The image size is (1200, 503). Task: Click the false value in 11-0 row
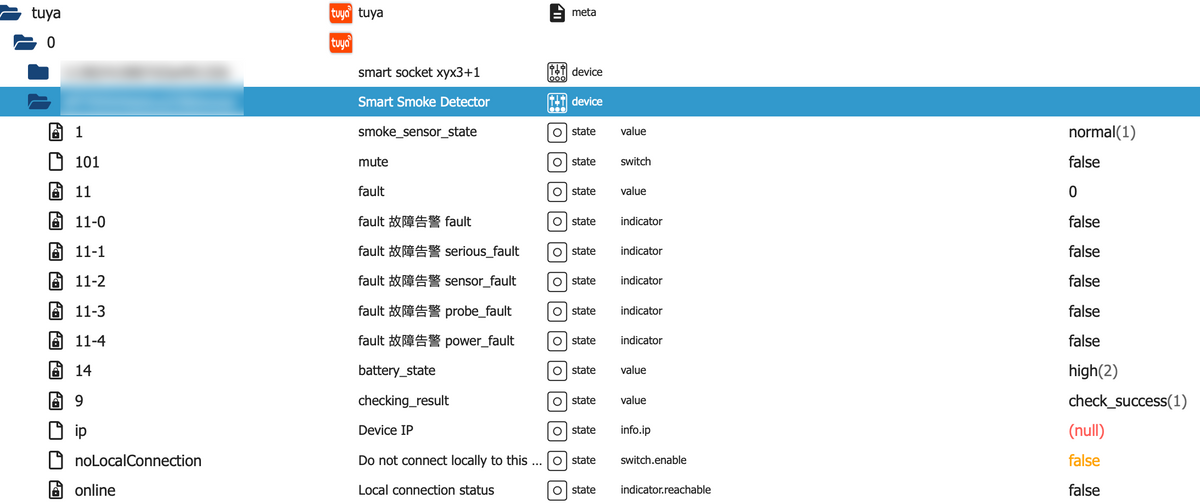[1084, 222]
